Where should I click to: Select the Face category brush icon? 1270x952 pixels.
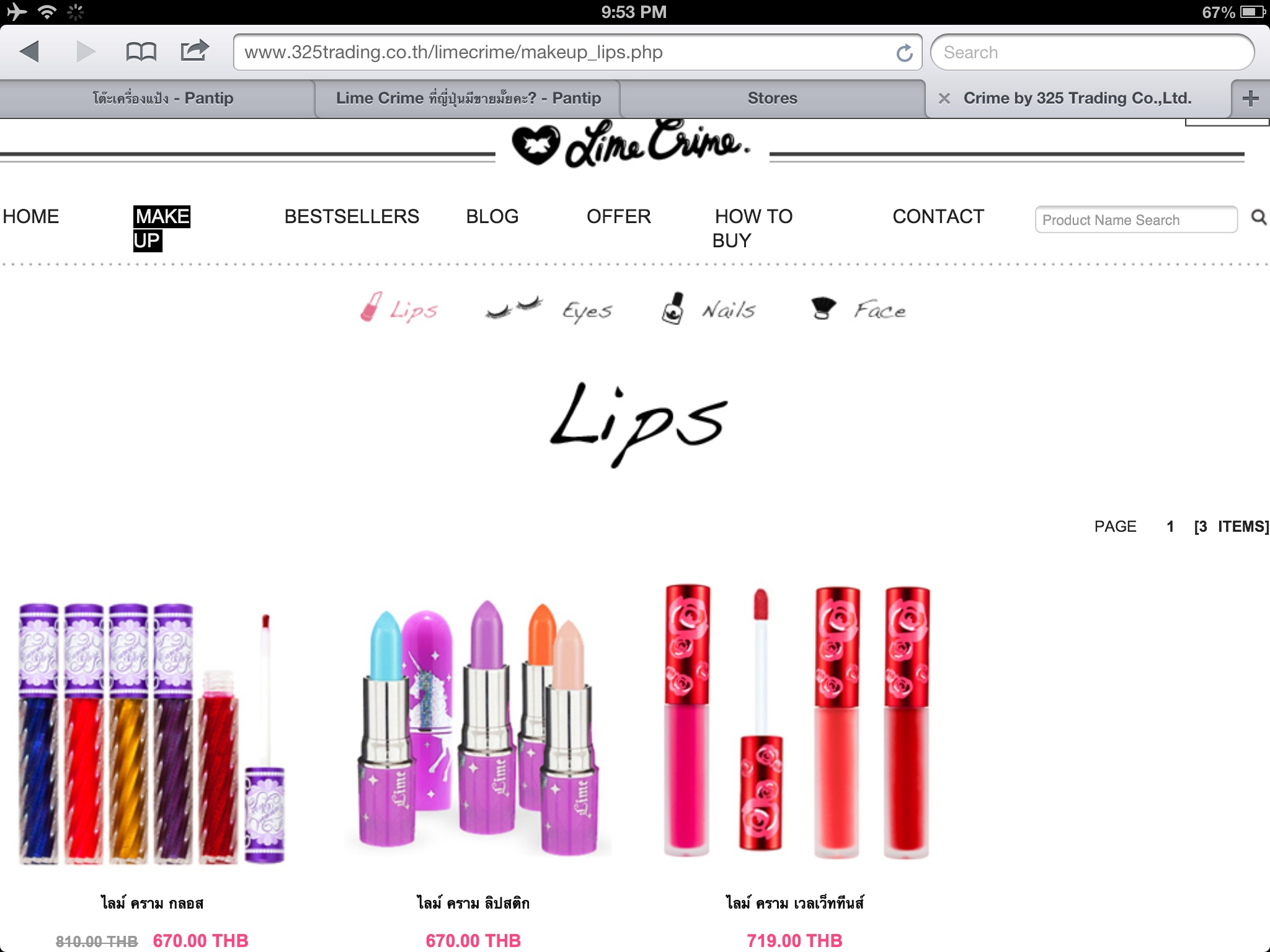pos(859,309)
